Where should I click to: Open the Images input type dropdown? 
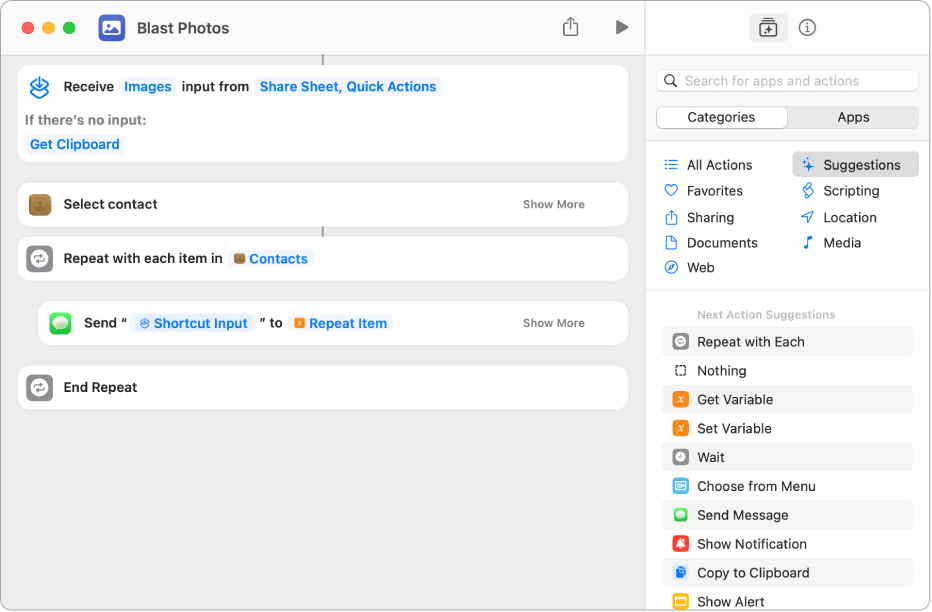coord(148,87)
